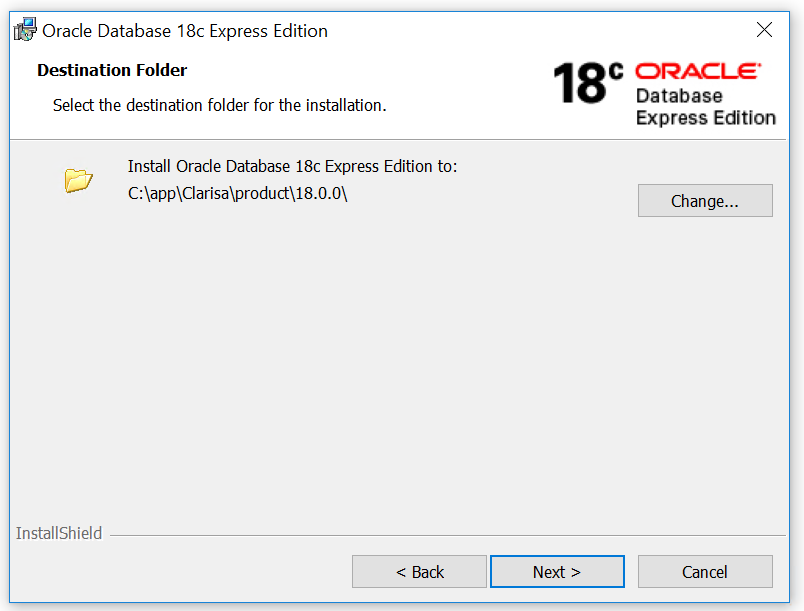This screenshot has width=804, height=611.
Task: Click the yellow destination folder icon
Action: pos(78,180)
